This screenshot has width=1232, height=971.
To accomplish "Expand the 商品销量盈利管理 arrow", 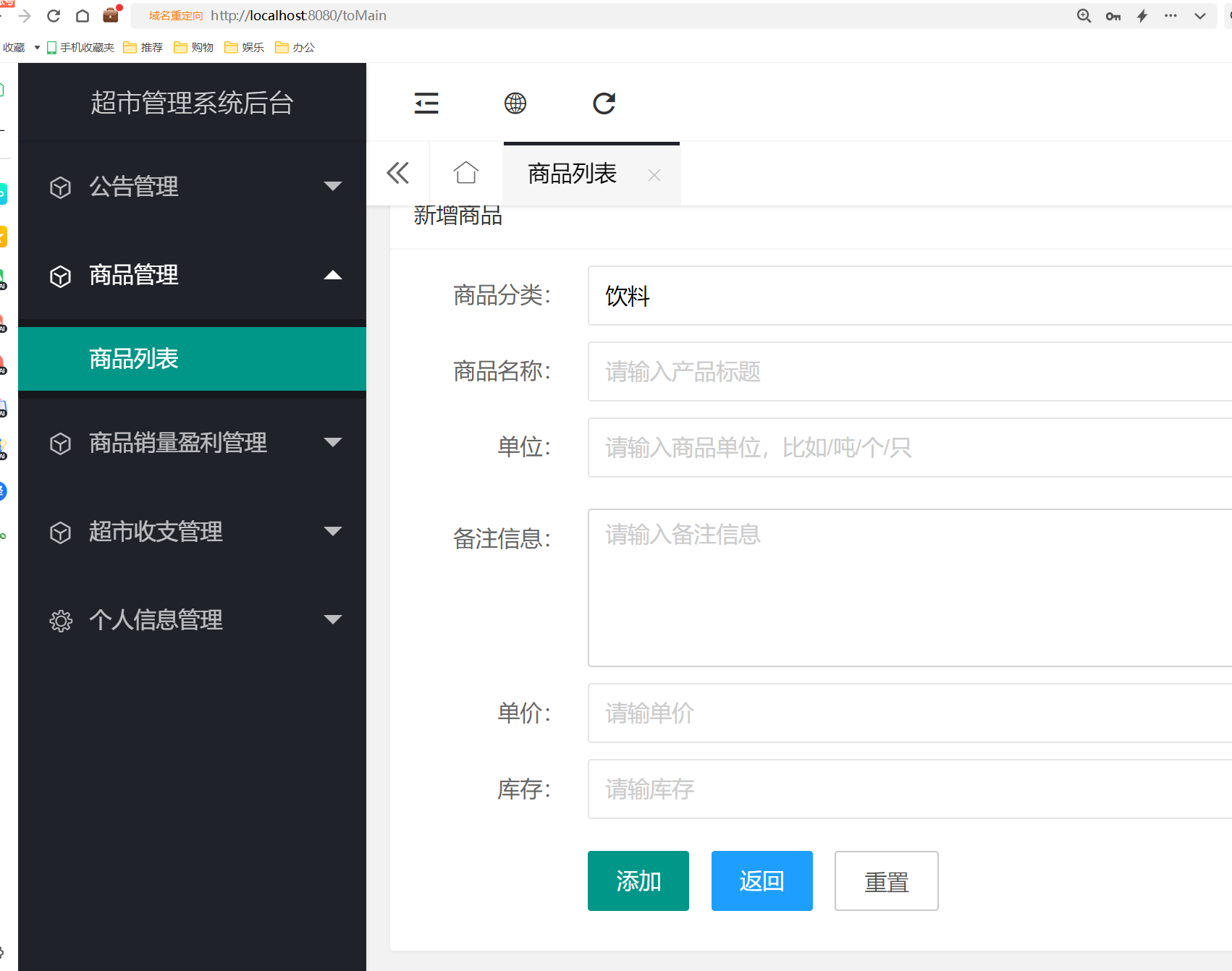I will click(333, 442).
